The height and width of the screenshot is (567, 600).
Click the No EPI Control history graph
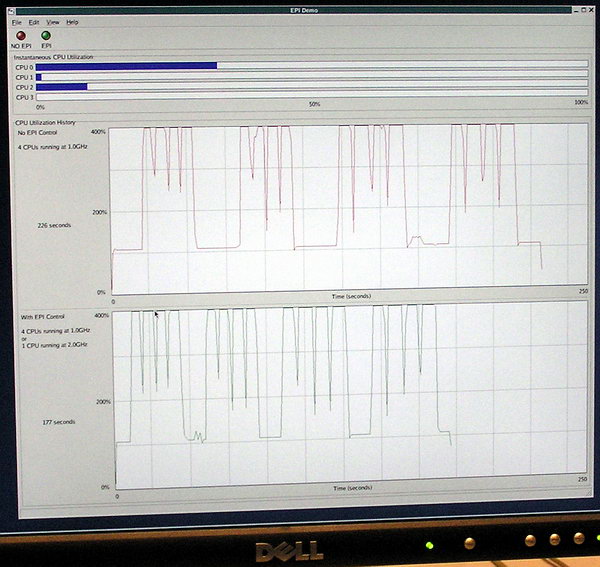tap(348, 209)
